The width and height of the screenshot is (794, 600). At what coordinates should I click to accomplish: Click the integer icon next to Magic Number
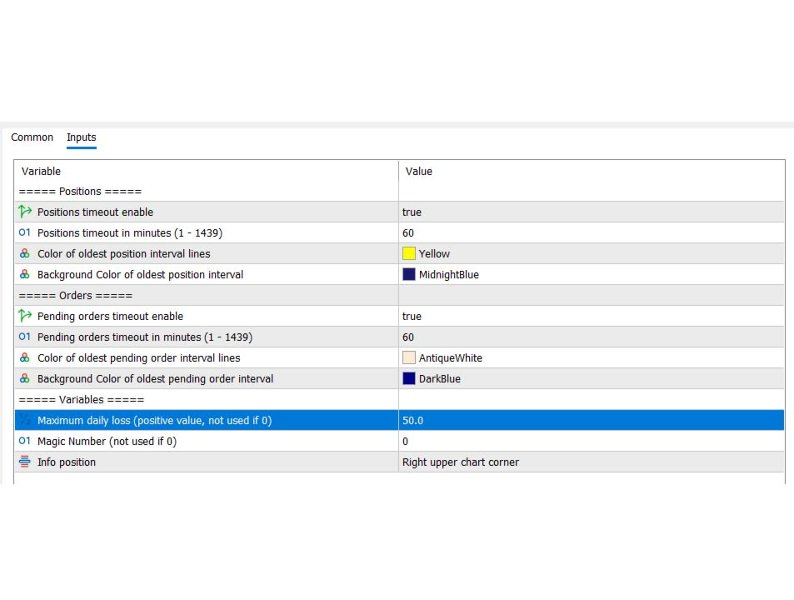click(24, 441)
